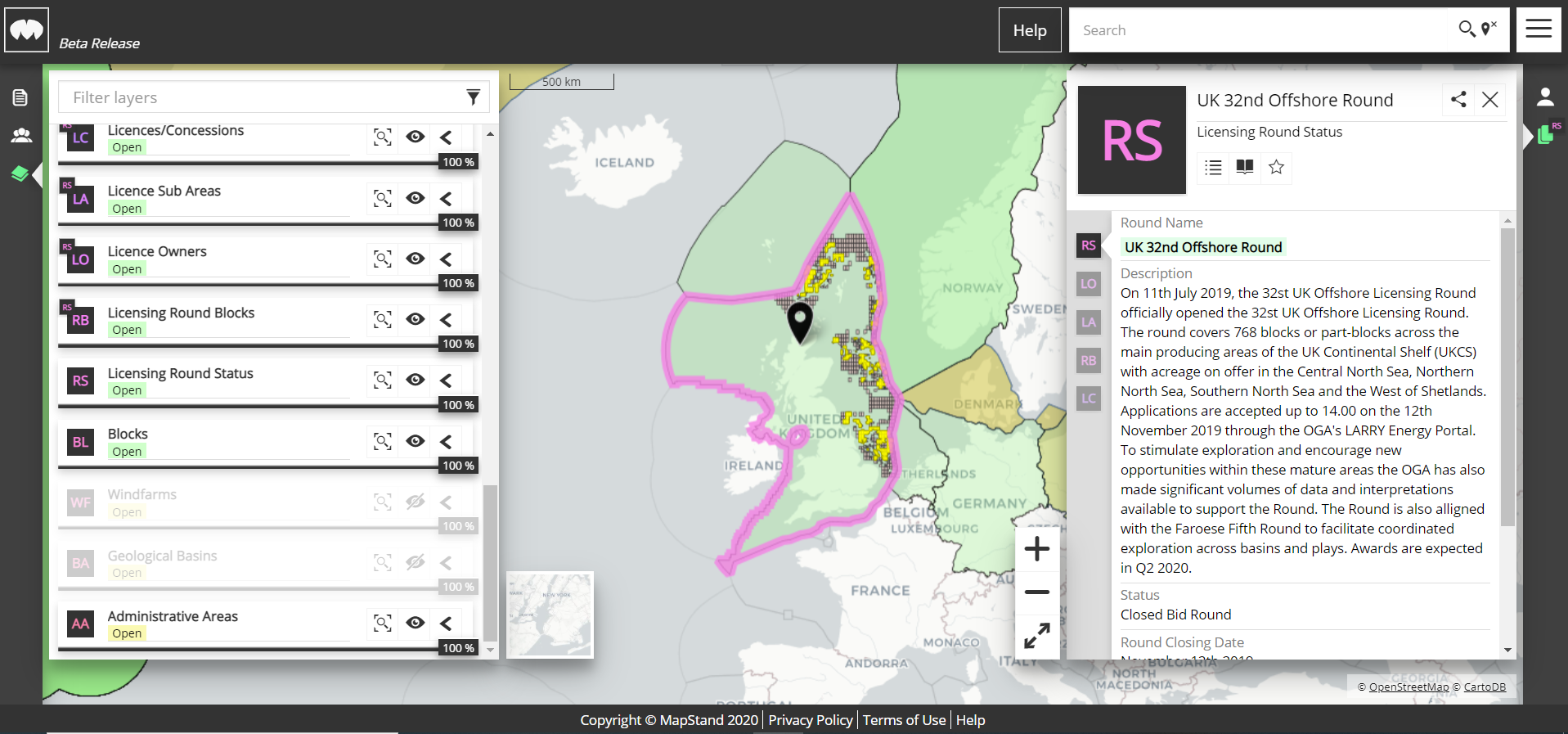Switch to RS tab in info panel
Image resolution: width=1568 pixels, height=734 pixels.
tap(1089, 245)
